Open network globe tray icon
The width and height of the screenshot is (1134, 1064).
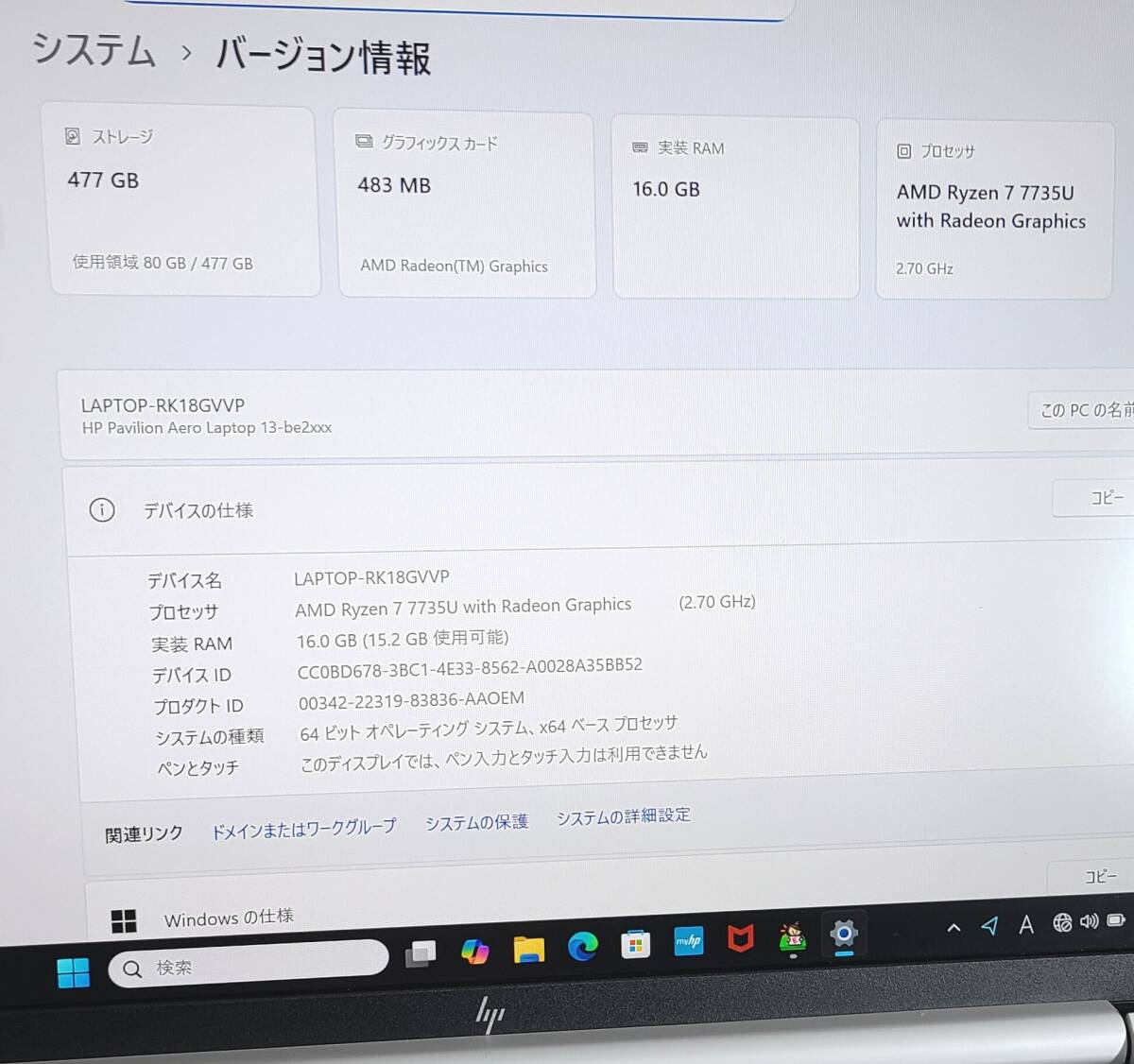click(x=1062, y=922)
